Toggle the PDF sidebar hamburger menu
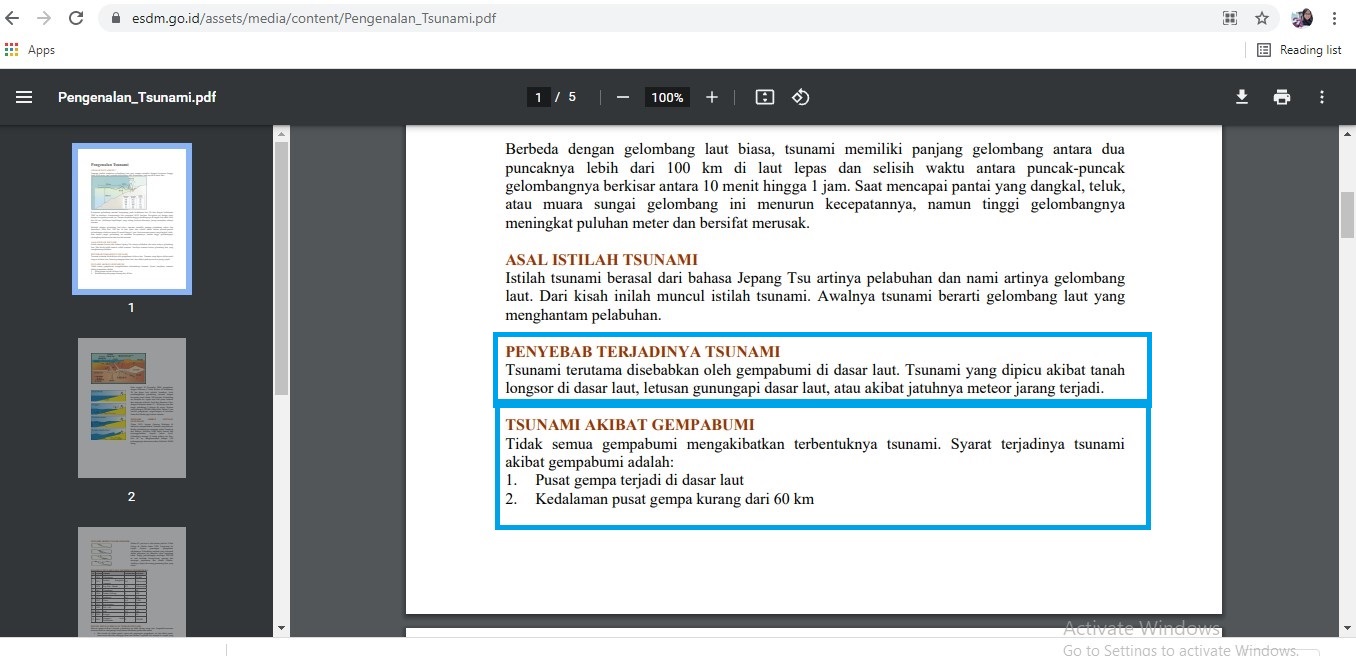 point(24,97)
